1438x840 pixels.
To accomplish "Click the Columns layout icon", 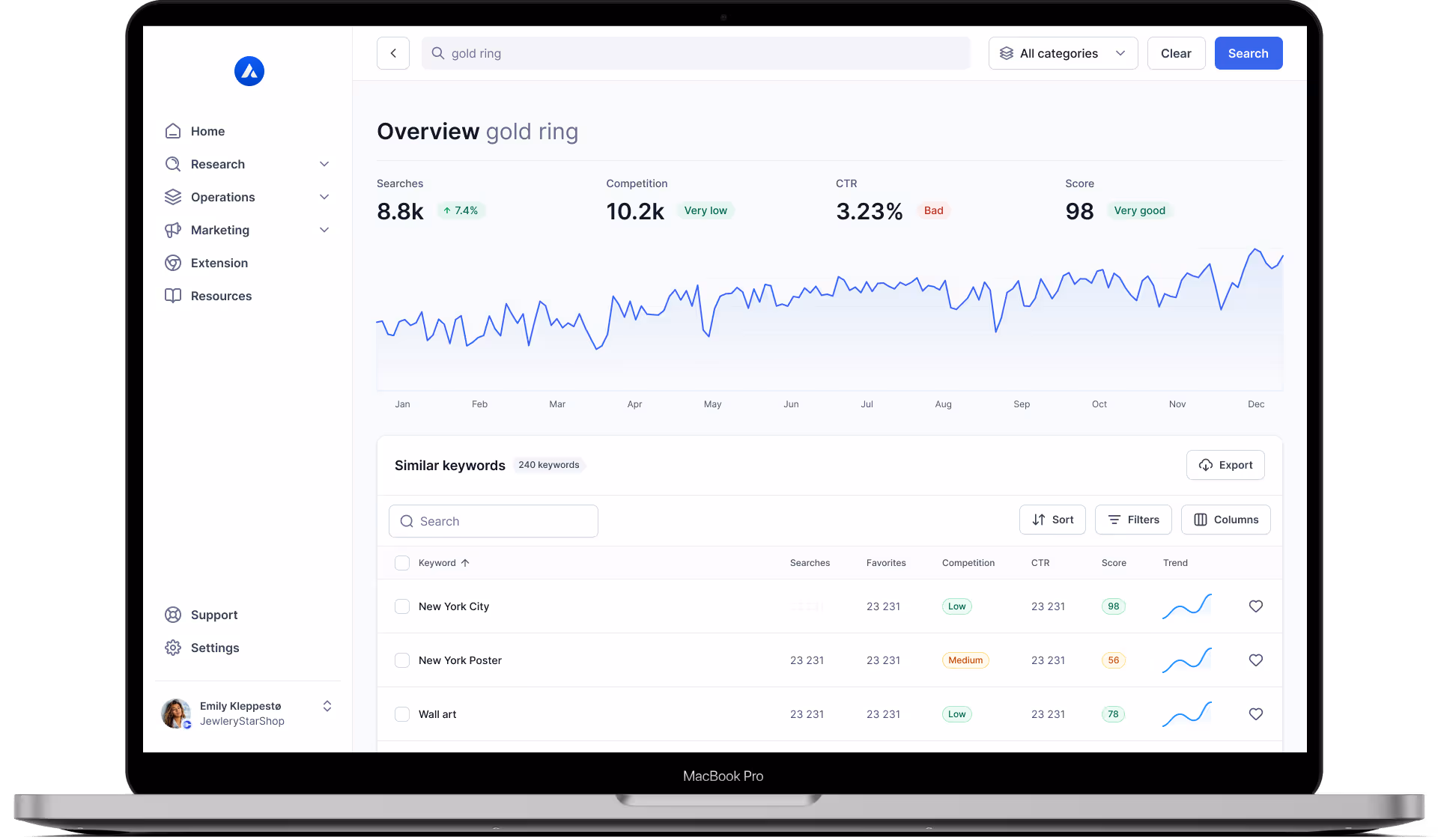I will [1201, 520].
